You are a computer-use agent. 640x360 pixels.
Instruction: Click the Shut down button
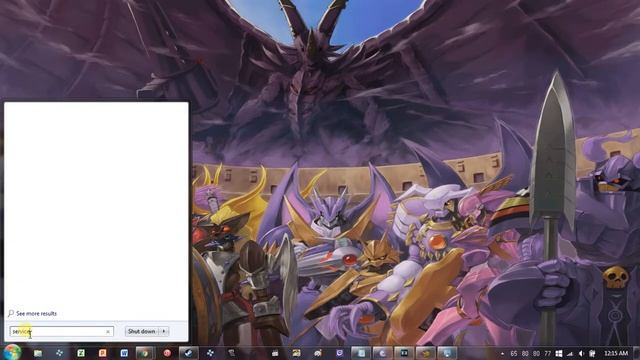pyautogui.click(x=142, y=331)
